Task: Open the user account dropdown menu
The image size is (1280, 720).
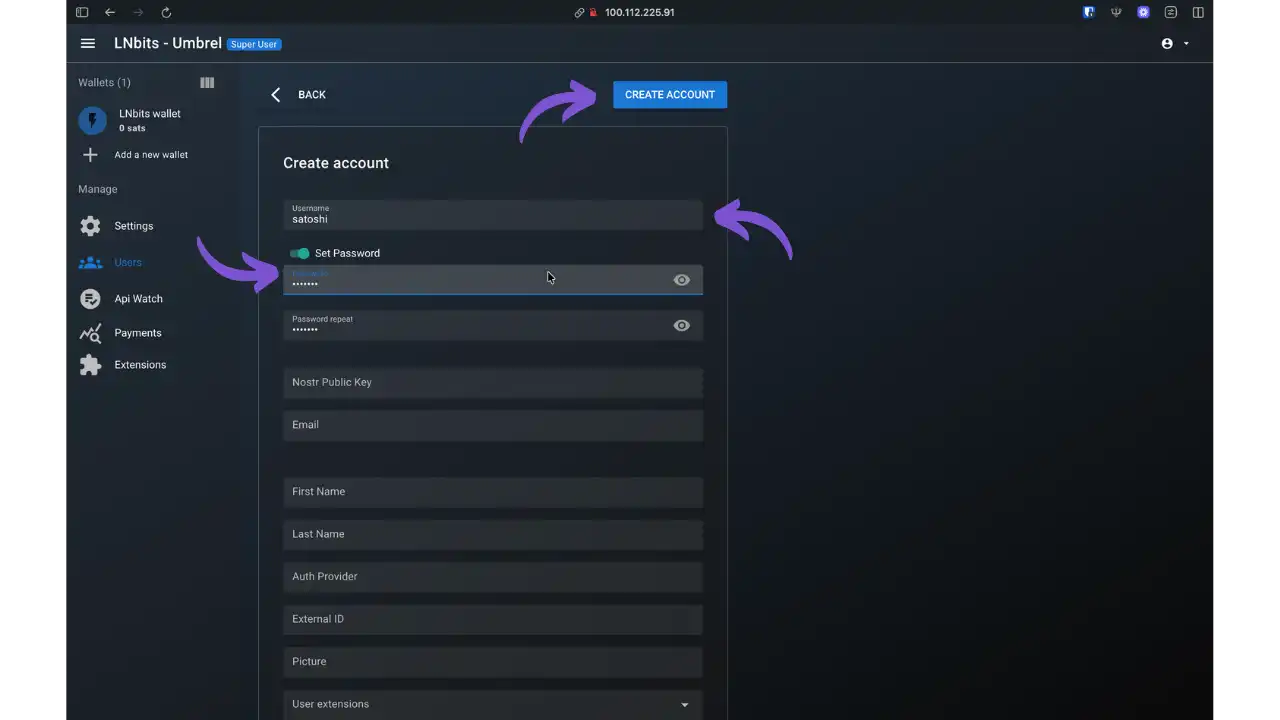Action: click(x=1175, y=44)
